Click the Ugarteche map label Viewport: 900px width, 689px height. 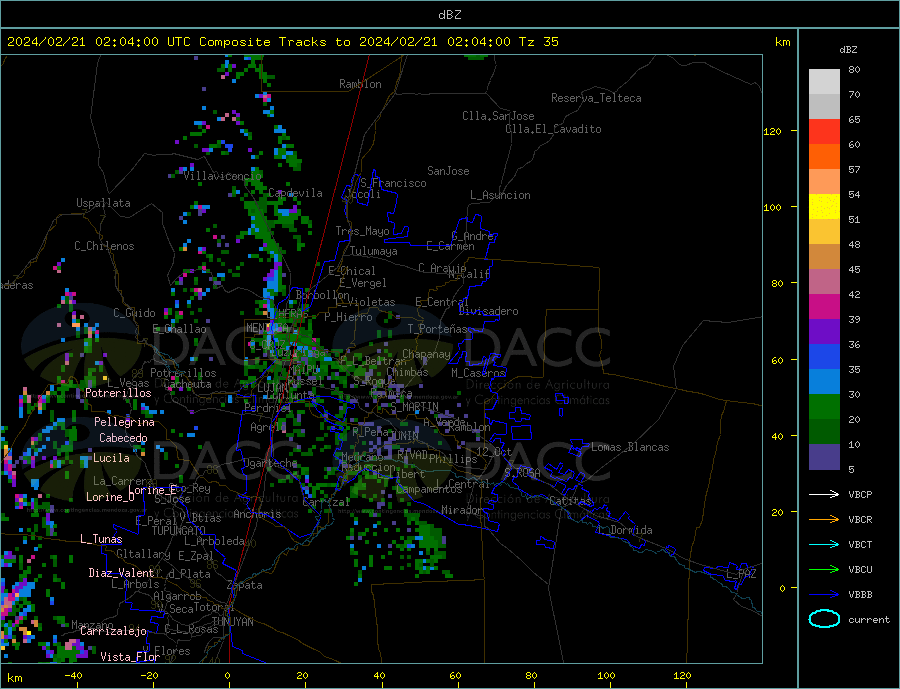click(x=270, y=463)
